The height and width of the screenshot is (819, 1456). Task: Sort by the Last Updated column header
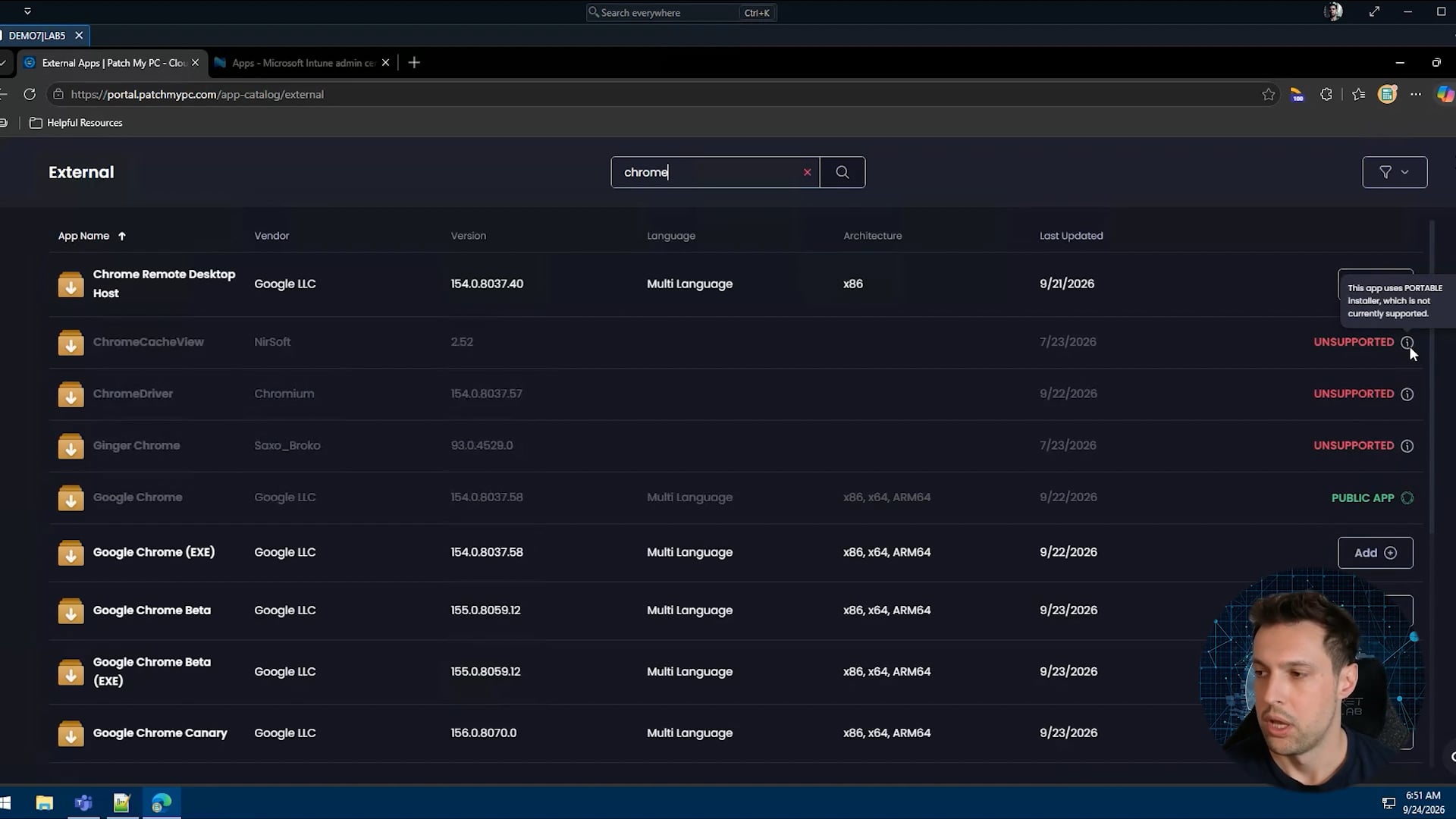tap(1071, 236)
